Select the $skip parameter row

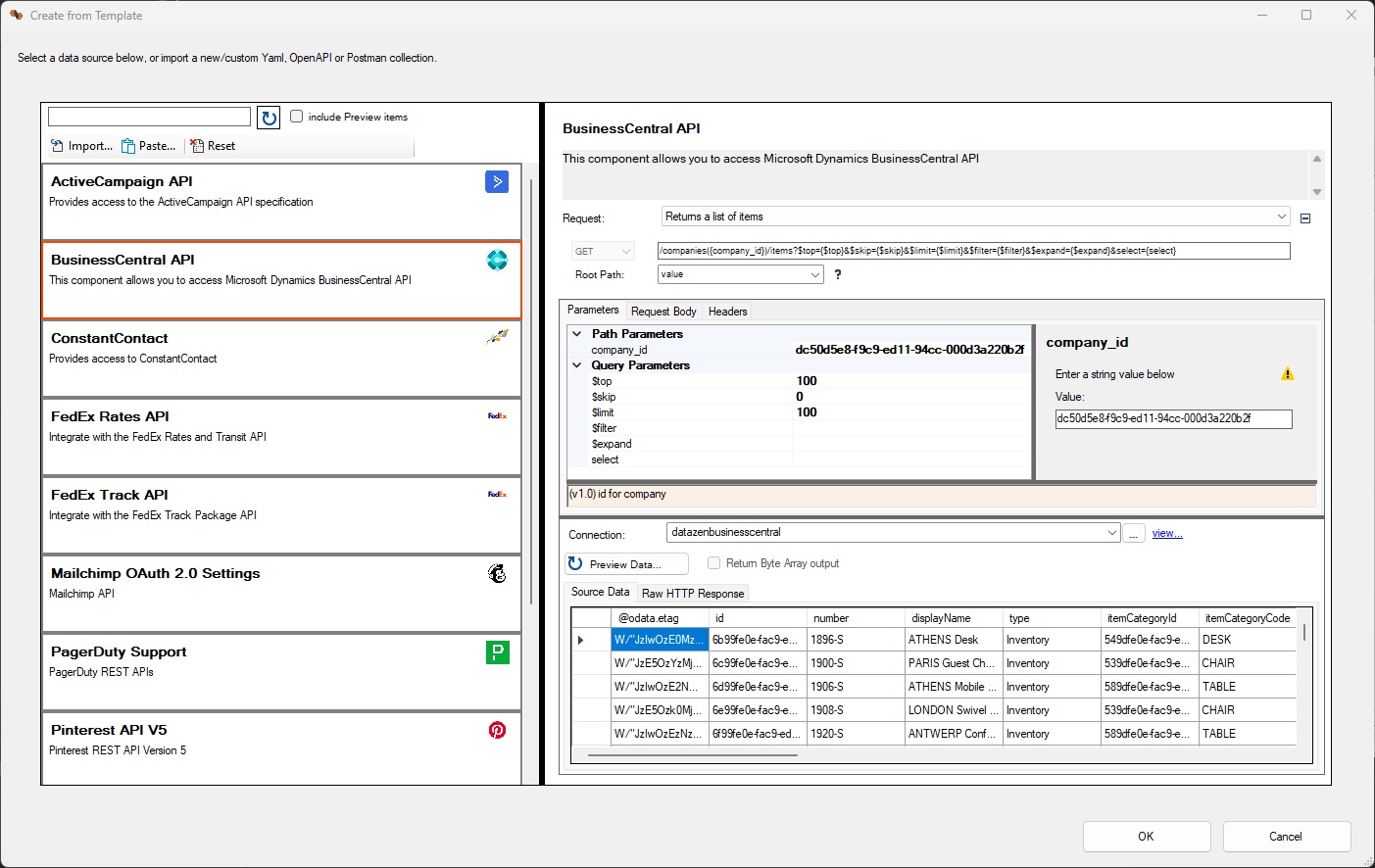(798, 397)
